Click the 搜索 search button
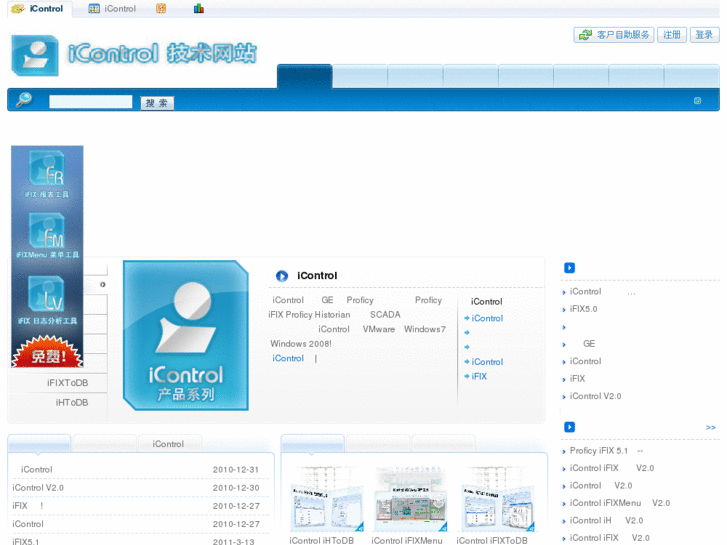 [x=157, y=103]
